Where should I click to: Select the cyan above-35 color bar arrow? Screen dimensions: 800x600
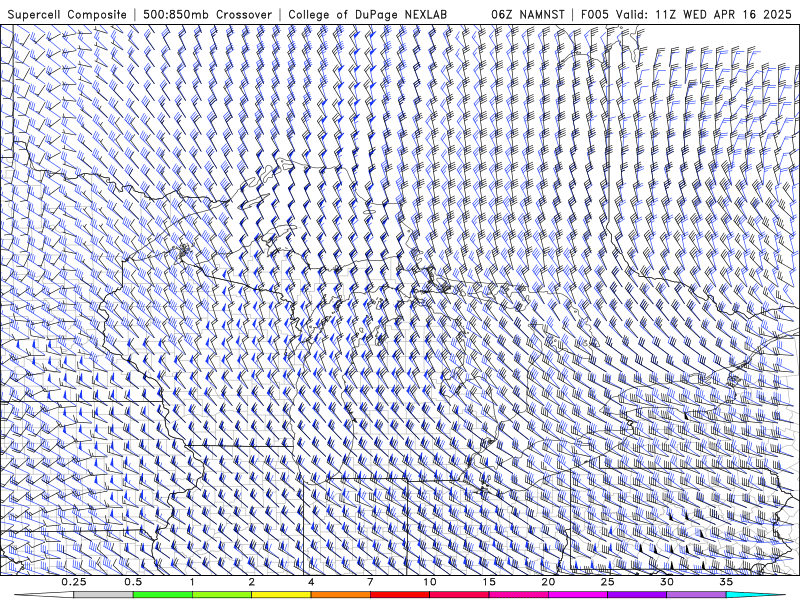tap(756, 595)
